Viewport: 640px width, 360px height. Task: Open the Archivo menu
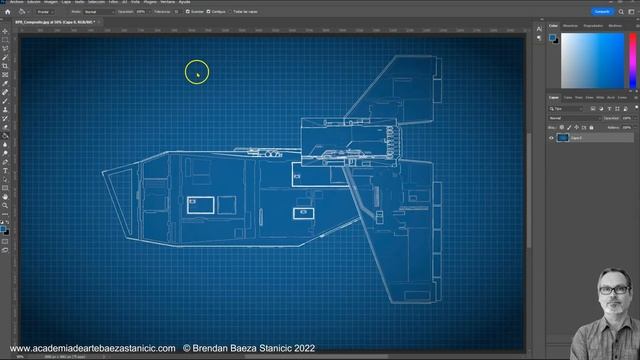[17, 2]
